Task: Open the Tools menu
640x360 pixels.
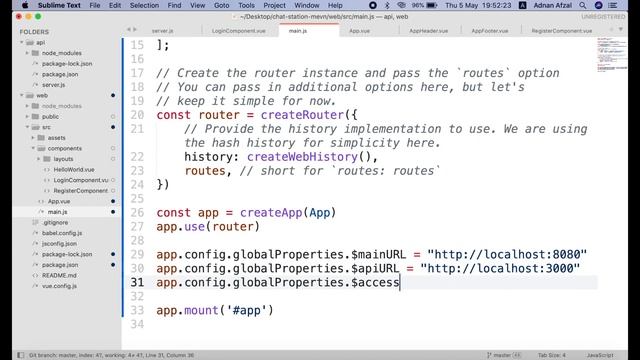Action: (x=246, y=5)
